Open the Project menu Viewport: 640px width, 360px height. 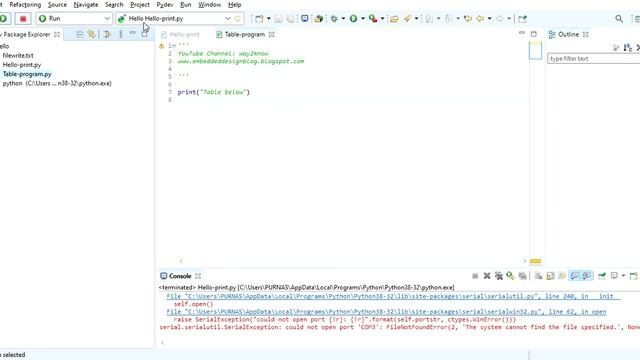click(140, 4)
